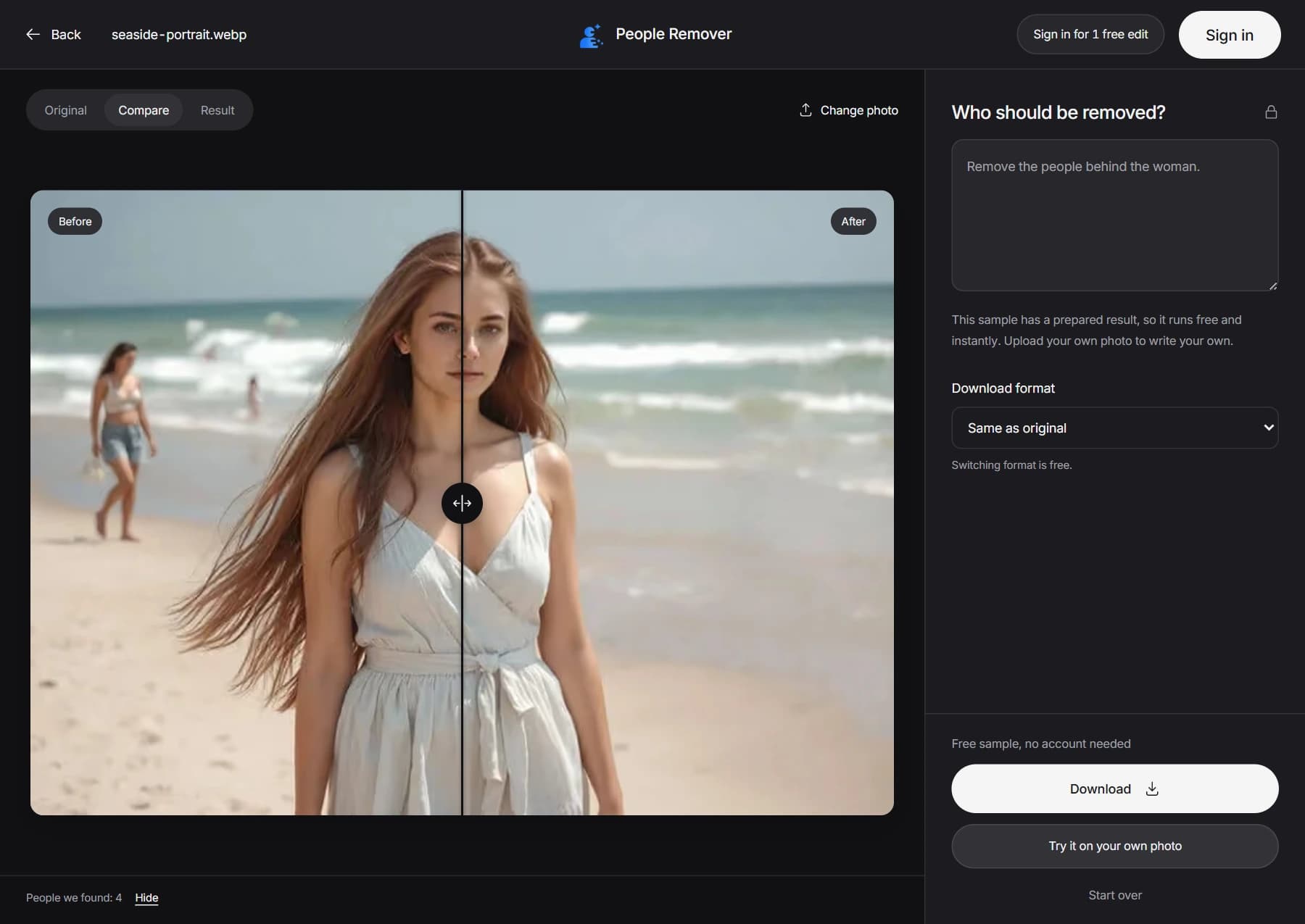Switch to the Result view tab

(217, 110)
